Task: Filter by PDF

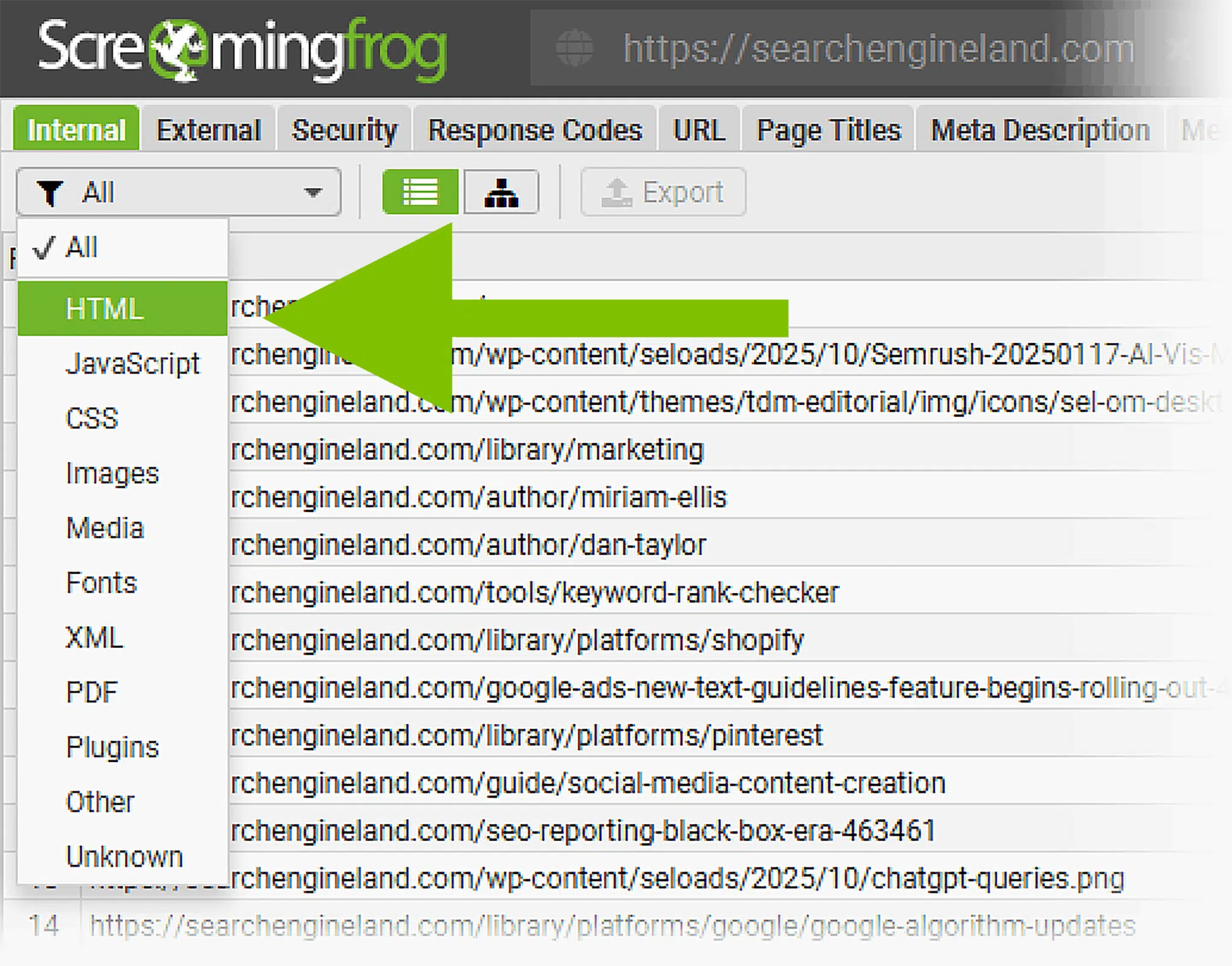Action: click(123, 692)
